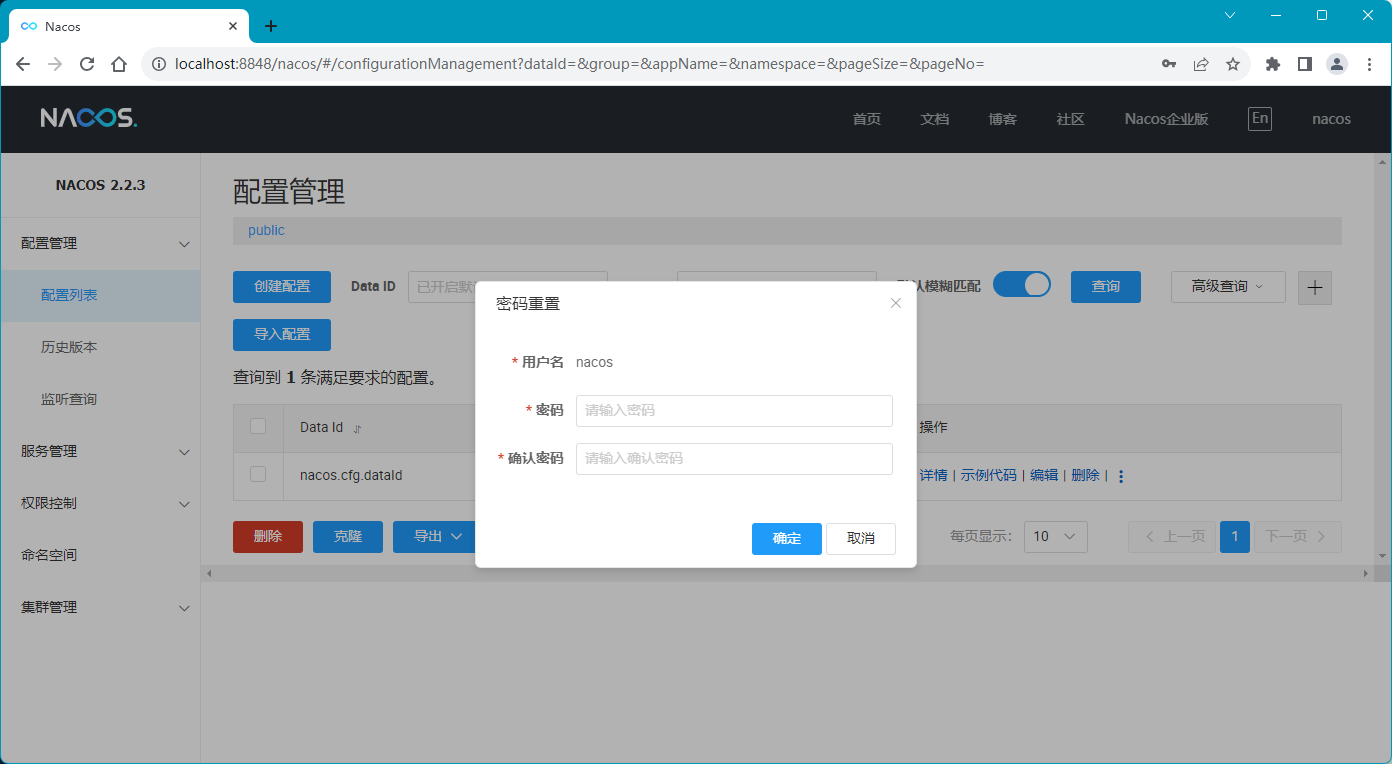This screenshot has width=1392, height=764.
Task: Toggle the 模糊匹配 switch
Action: click(1022, 285)
